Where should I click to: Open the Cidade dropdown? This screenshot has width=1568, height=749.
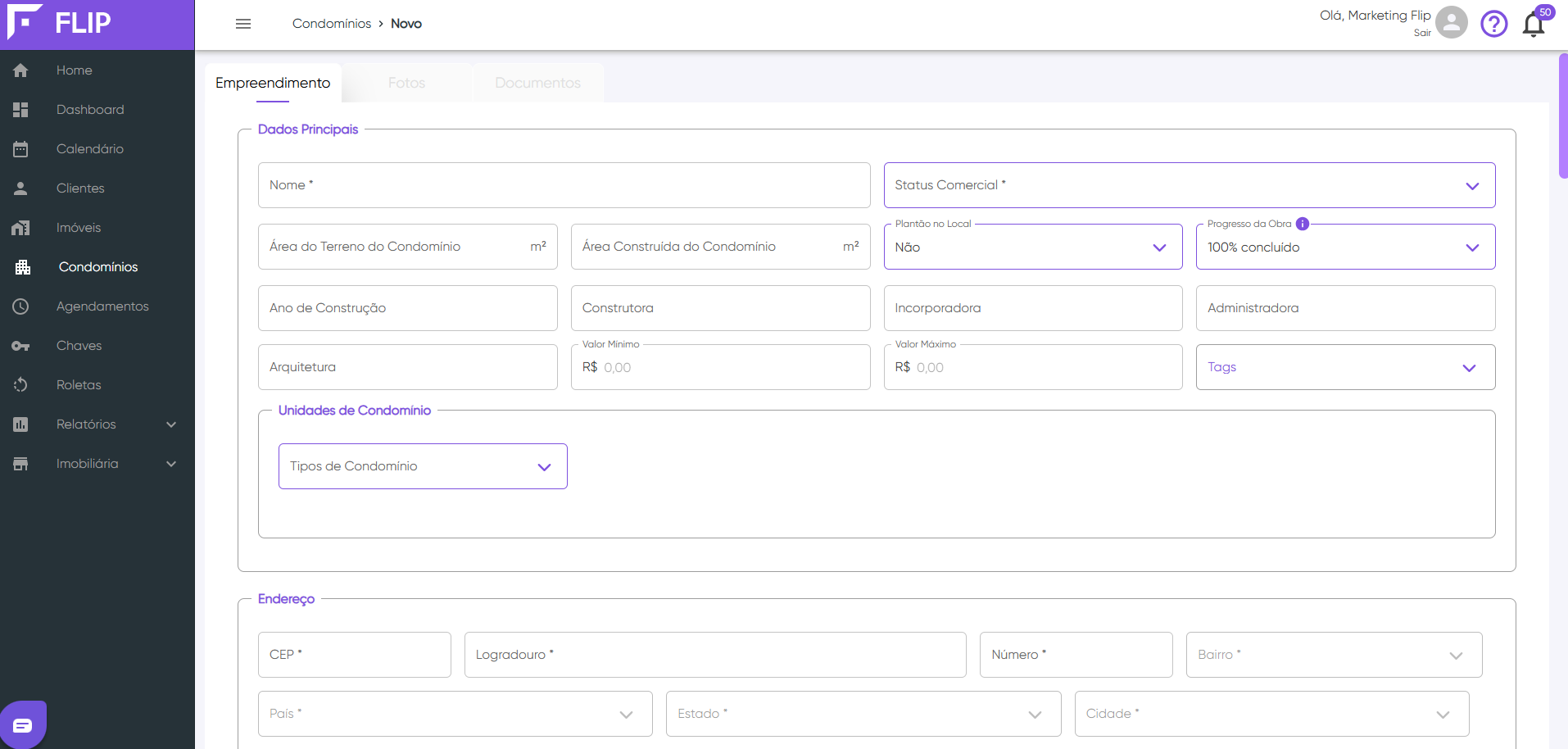click(x=1272, y=714)
